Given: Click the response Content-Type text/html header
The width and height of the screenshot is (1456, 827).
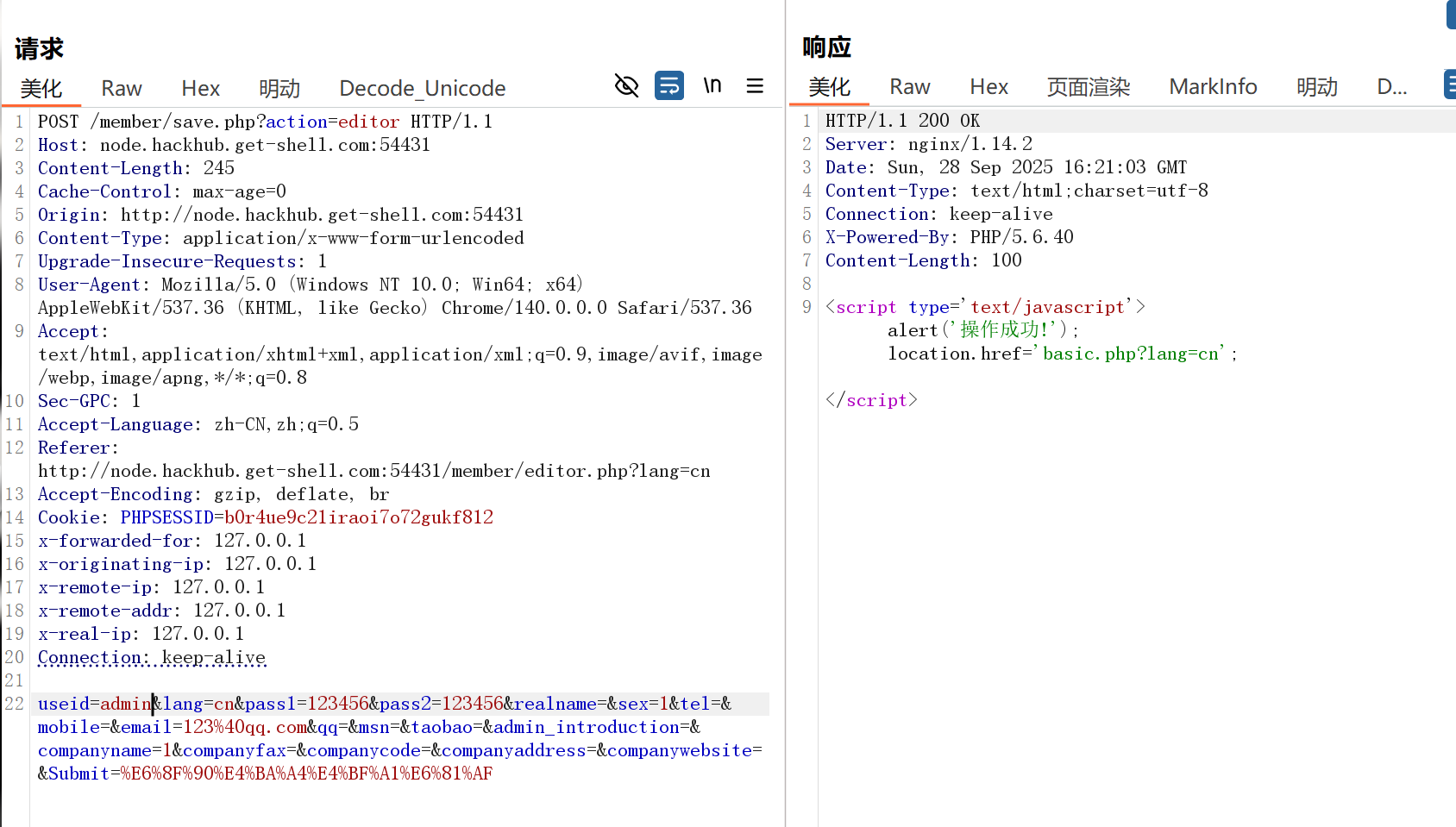Looking at the screenshot, I should [x=1016, y=191].
